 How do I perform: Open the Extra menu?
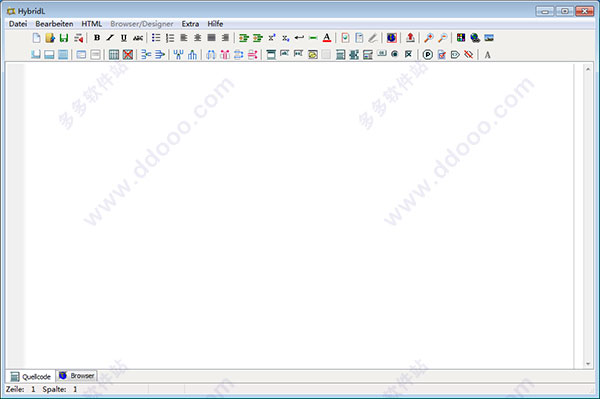coord(190,24)
